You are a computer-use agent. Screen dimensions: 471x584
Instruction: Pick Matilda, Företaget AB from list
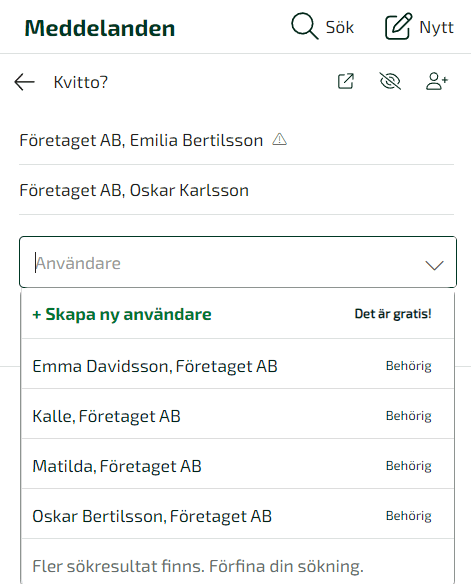click(238, 466)
